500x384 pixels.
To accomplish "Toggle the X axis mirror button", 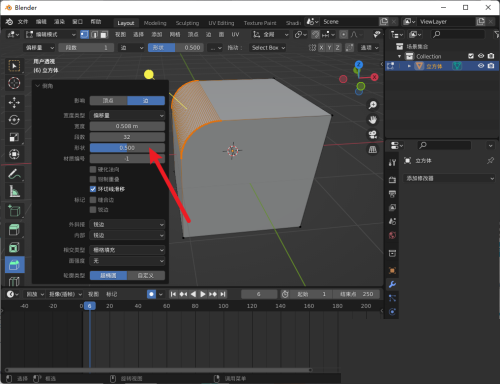I will coord(321,48).
